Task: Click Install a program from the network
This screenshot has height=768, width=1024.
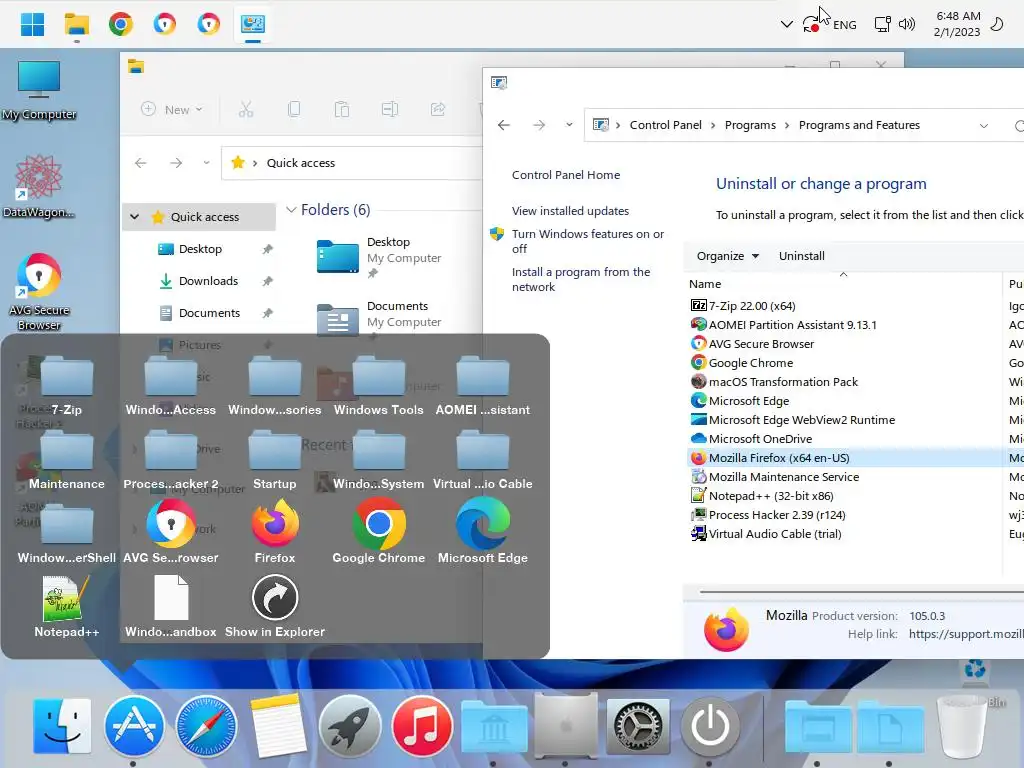Action: click(581, 280)
